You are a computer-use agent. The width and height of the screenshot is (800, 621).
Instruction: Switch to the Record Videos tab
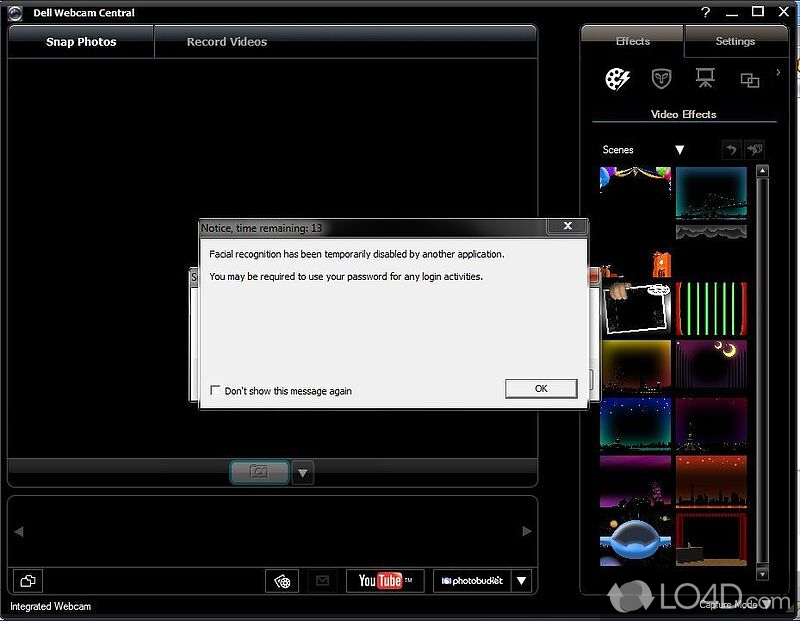[x=227, y=42]
